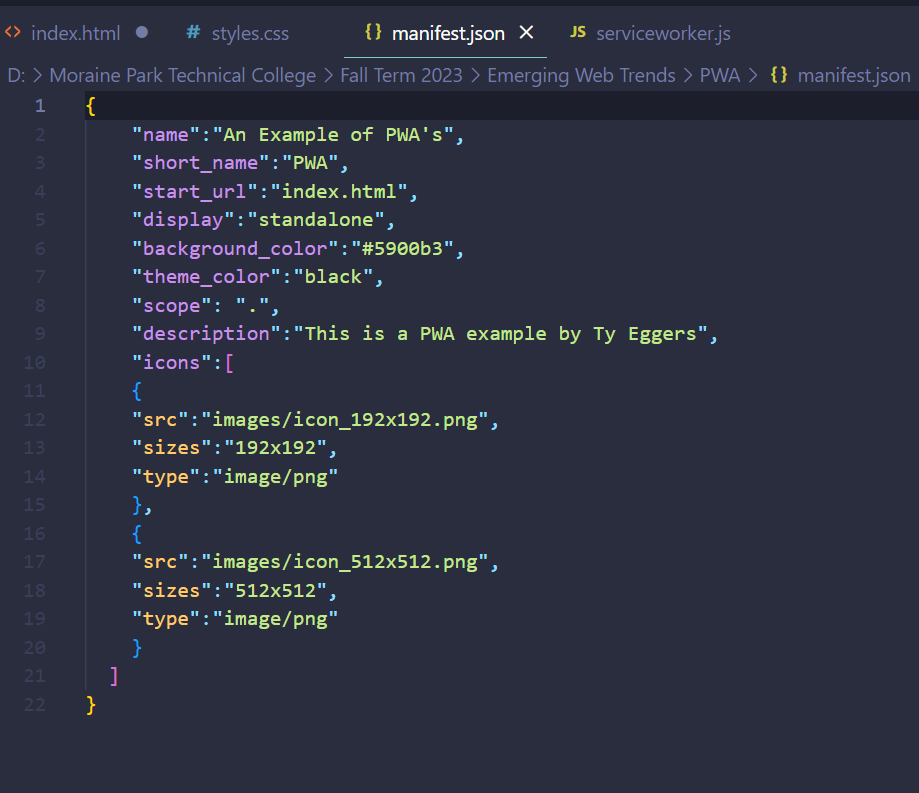
Task: Click the manifest.json breadcrumb item
Action: 854,76
